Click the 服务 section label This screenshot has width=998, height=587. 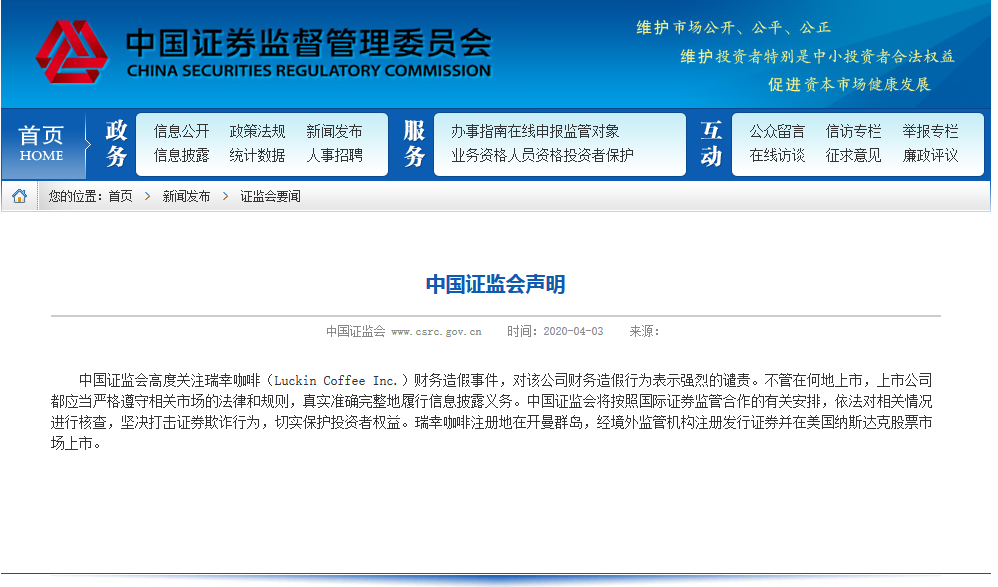pyautogui.click(x=414, y=143)
